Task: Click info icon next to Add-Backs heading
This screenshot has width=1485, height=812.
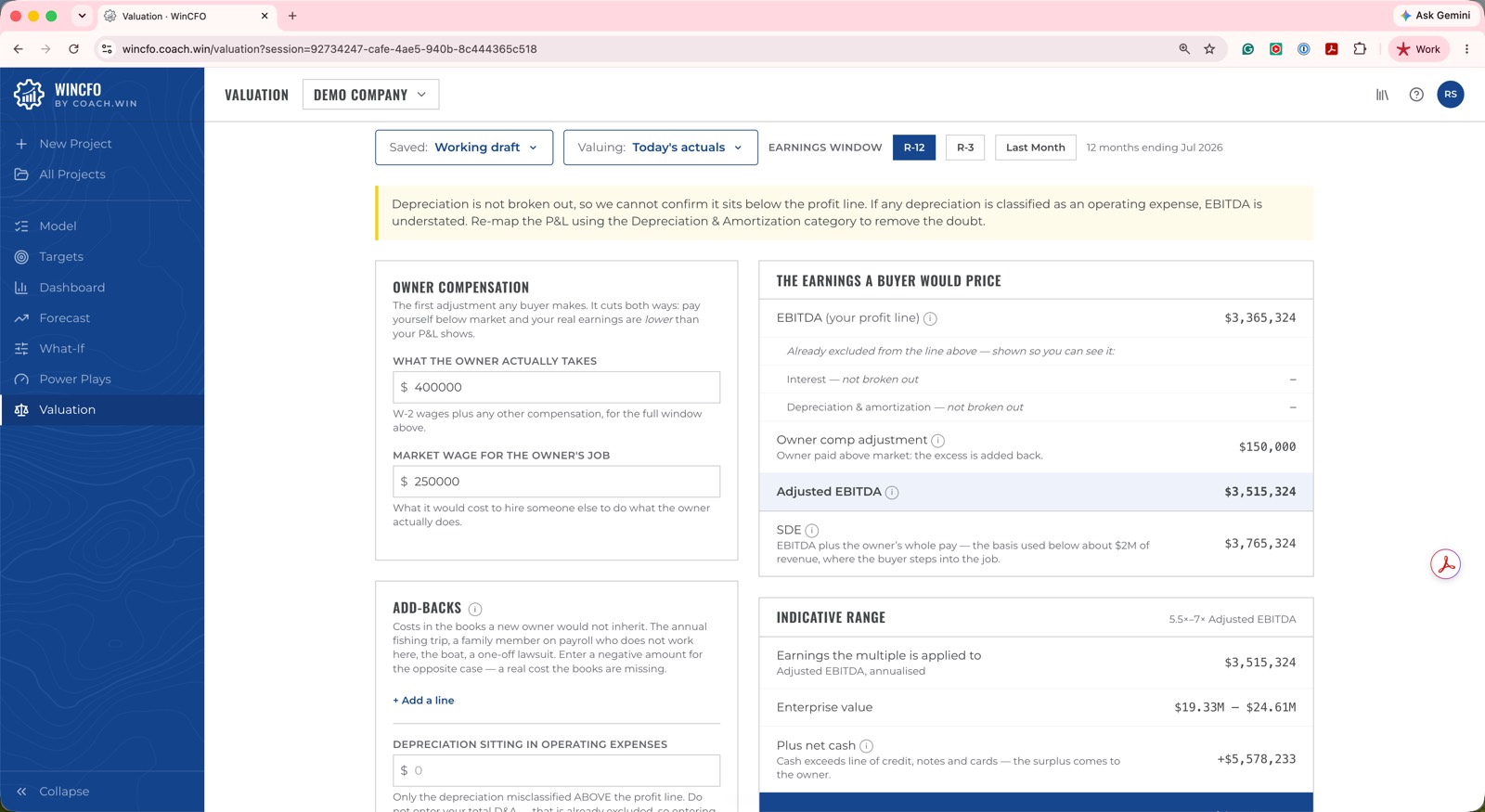Action: tap(475, 610)
